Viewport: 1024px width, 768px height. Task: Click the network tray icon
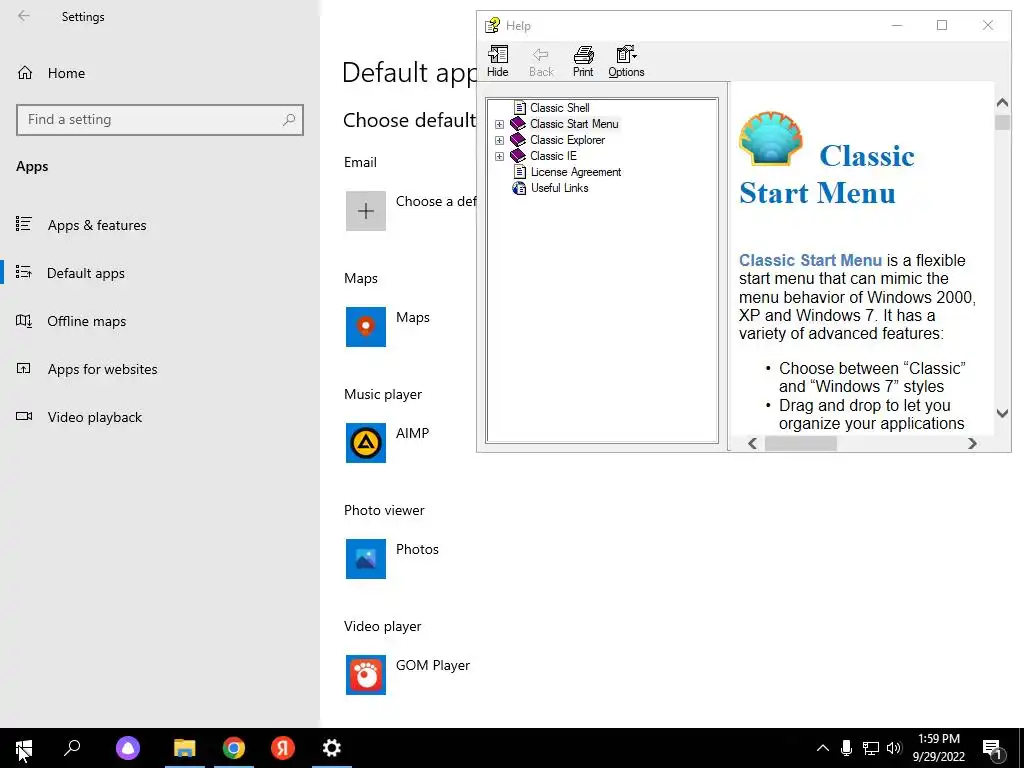(x=871, y=748)
